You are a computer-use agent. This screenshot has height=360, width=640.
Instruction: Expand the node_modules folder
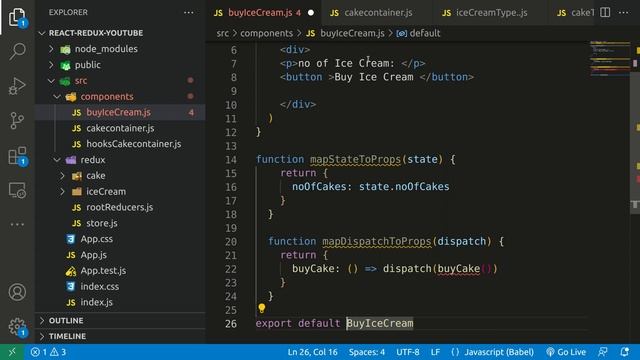click(106, 49)
